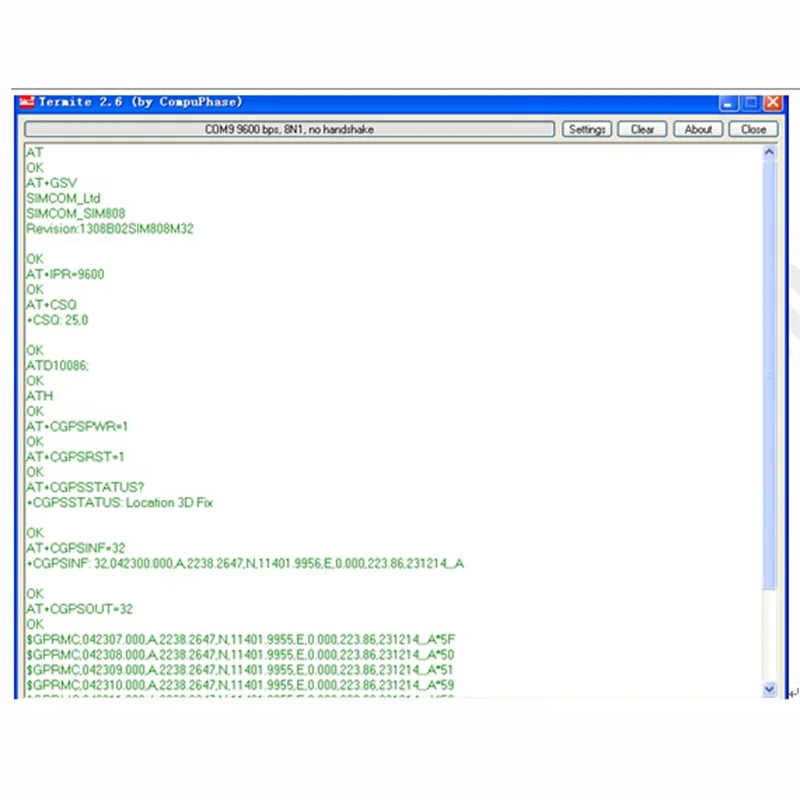Click the $GPRMC,042310.000 line

point(240,685)
